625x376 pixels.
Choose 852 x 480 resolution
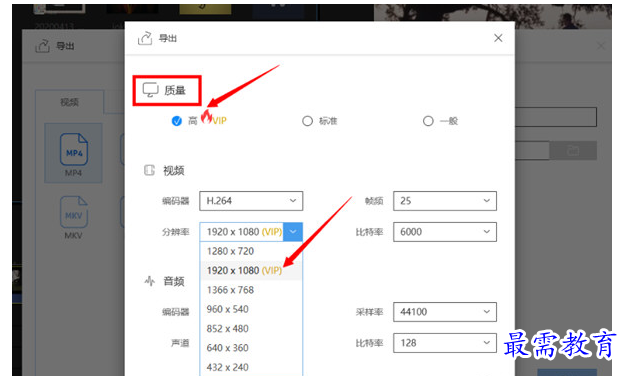click(251, 329)
